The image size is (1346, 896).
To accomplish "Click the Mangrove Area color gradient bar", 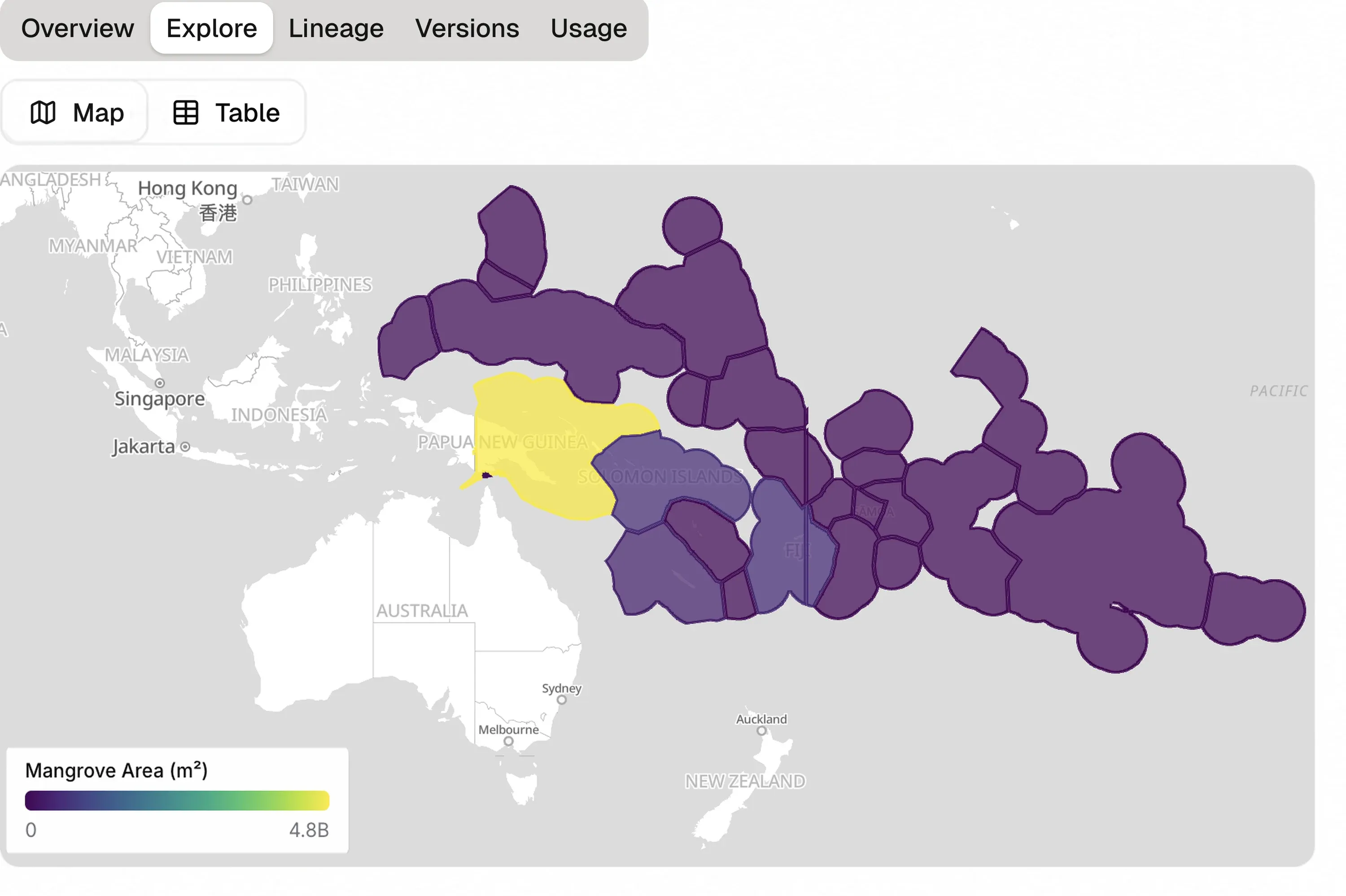I will [x=177, y=800].
